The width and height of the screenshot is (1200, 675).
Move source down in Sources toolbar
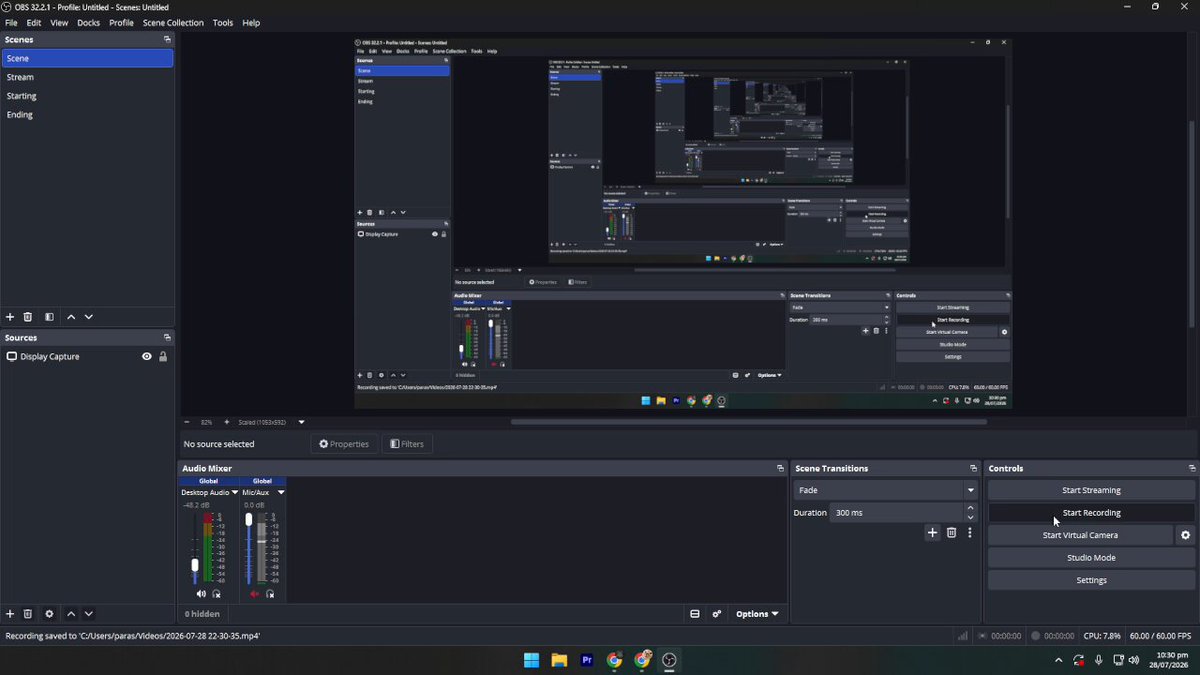click(x=89, y=614)
